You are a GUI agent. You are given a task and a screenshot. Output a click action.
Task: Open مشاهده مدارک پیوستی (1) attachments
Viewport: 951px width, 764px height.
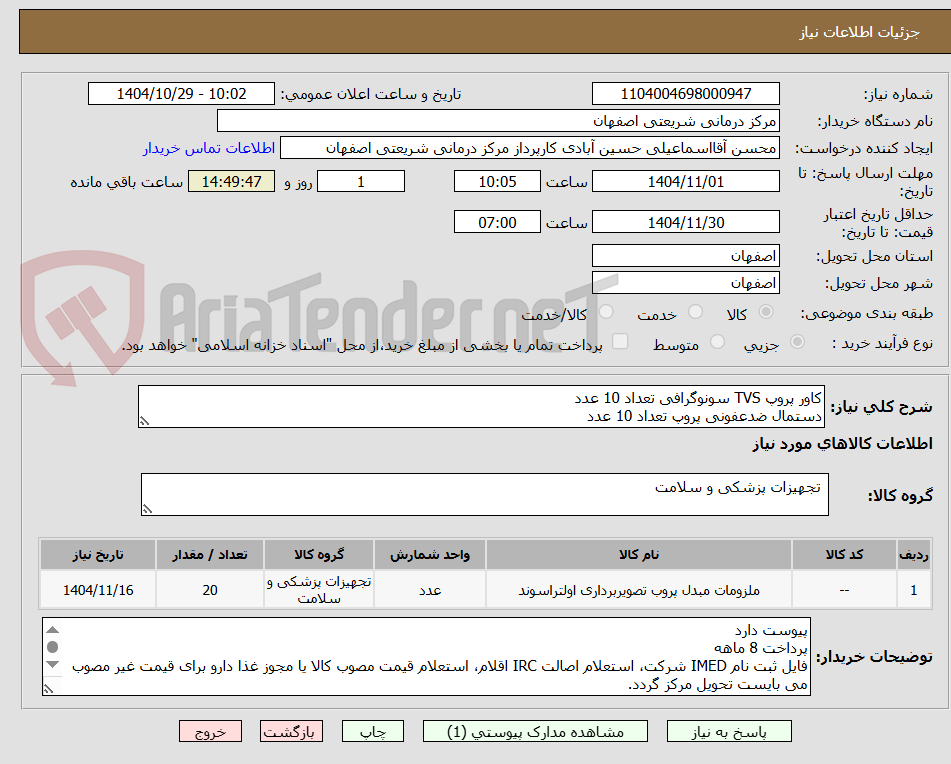(536, 731)
